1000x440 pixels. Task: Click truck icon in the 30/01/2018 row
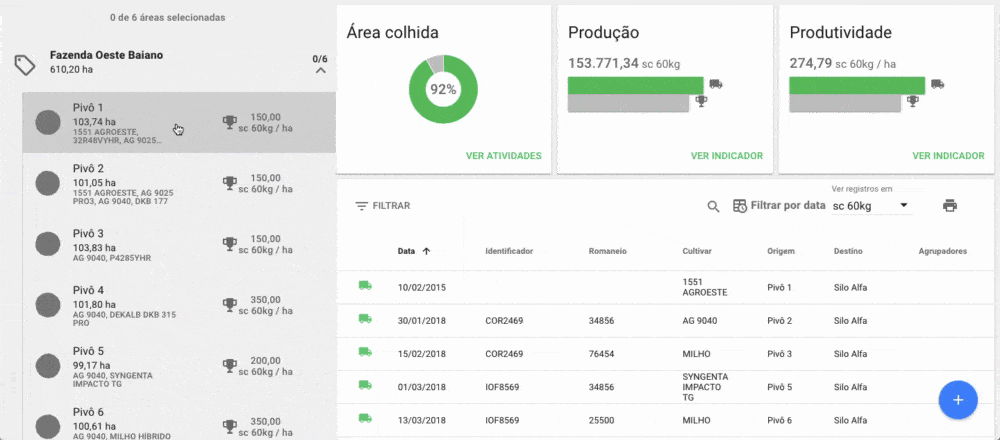point(365,320)
